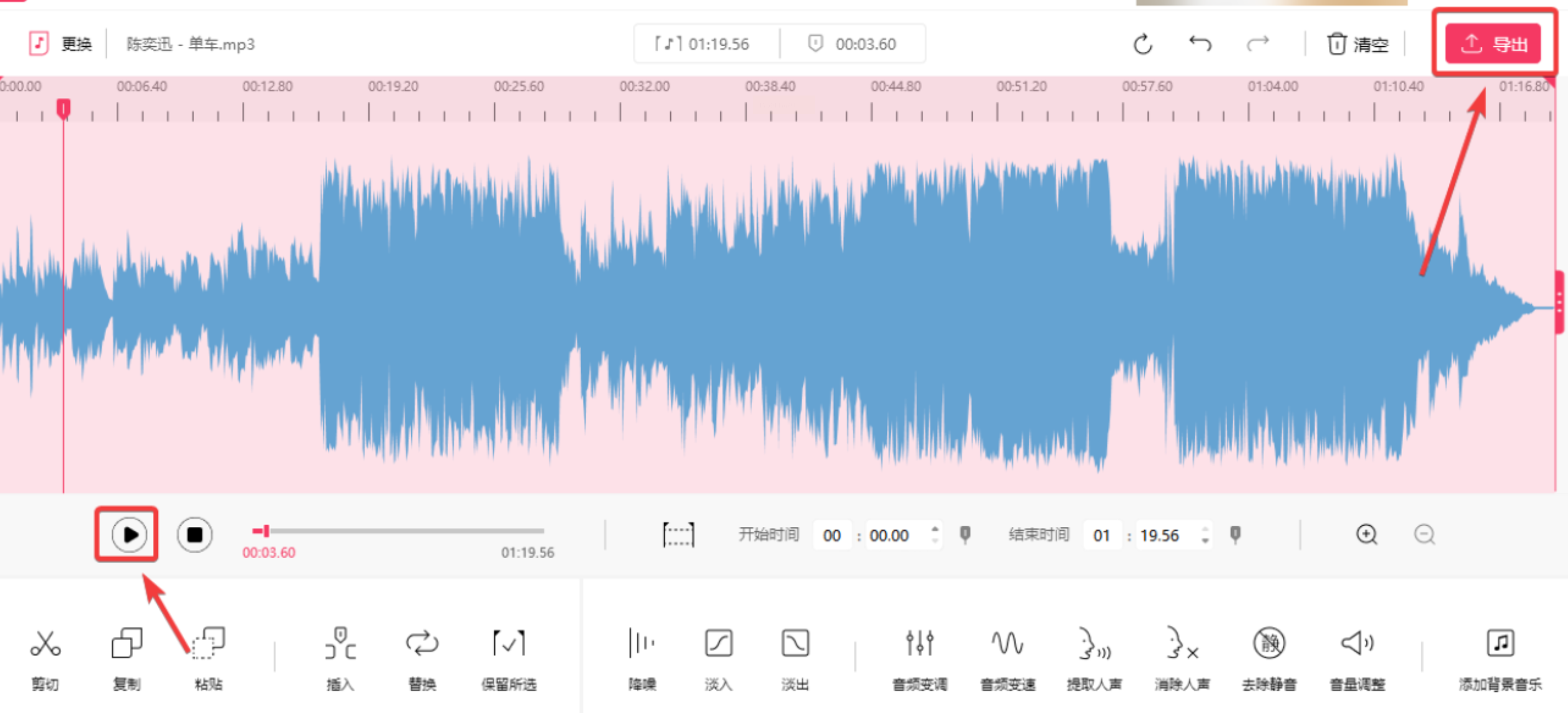Click the start time minutes field
Viewport: 1568px width, 713px height.
831,536
